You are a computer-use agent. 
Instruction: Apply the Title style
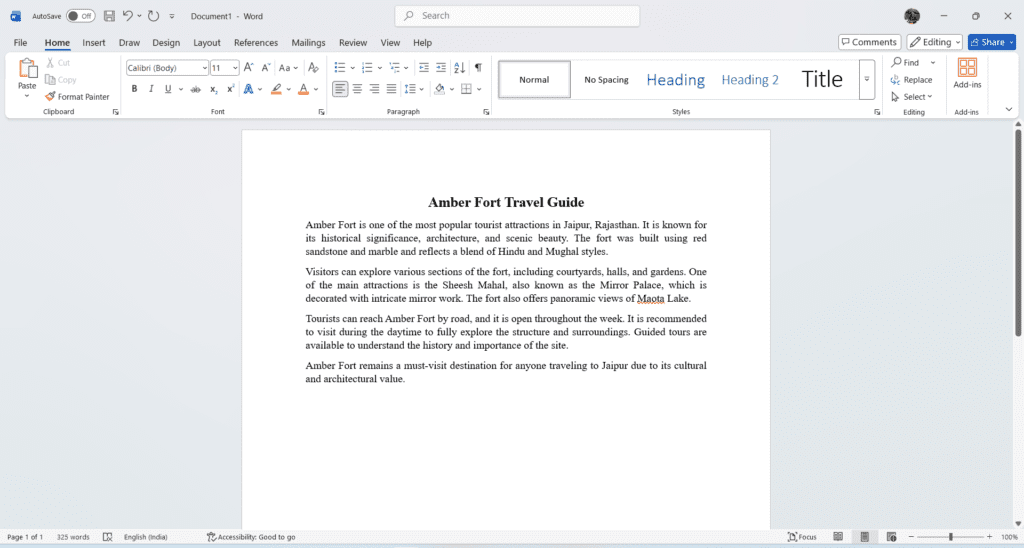point(822,80)
